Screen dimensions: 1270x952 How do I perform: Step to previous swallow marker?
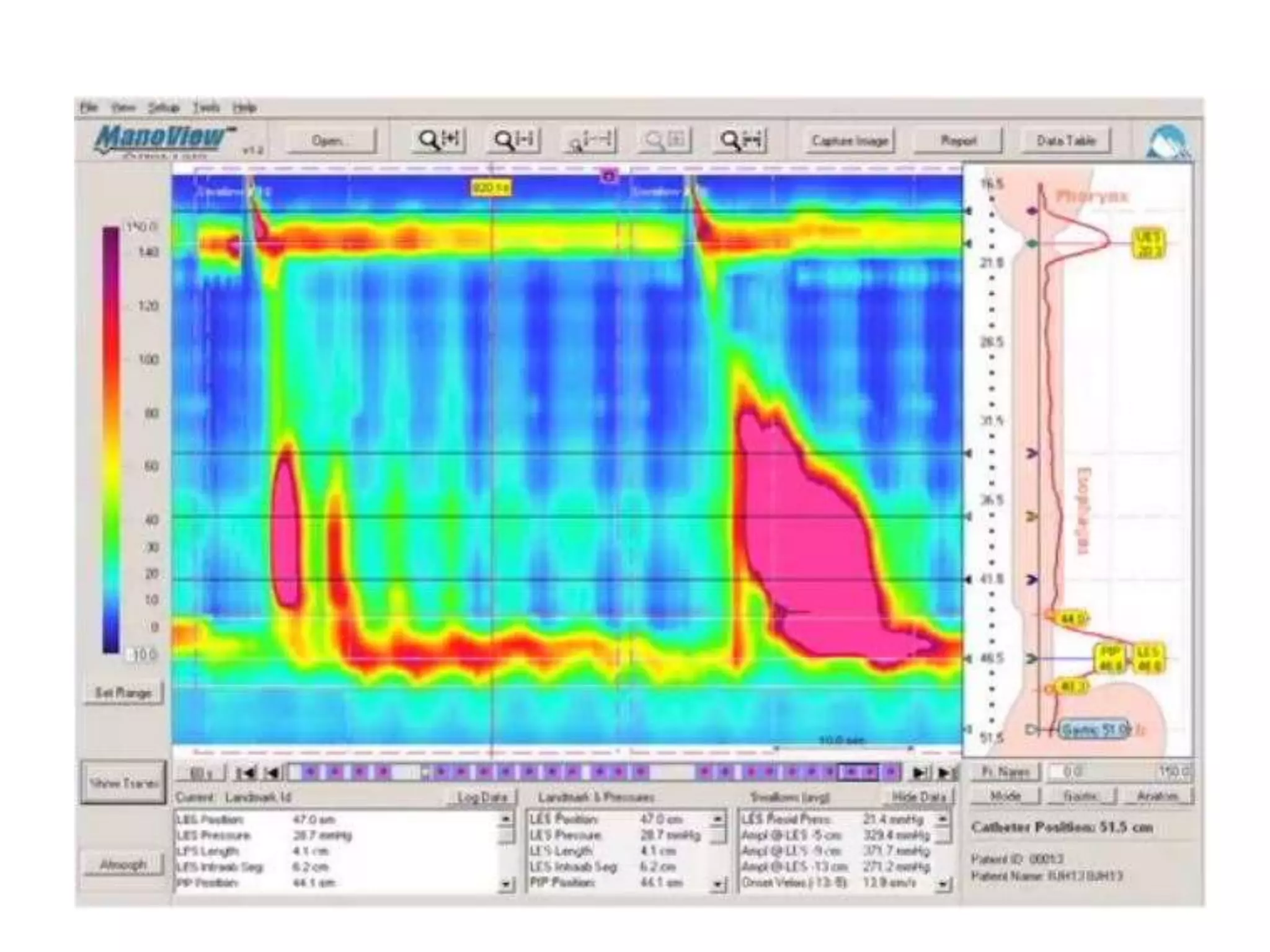271,772
